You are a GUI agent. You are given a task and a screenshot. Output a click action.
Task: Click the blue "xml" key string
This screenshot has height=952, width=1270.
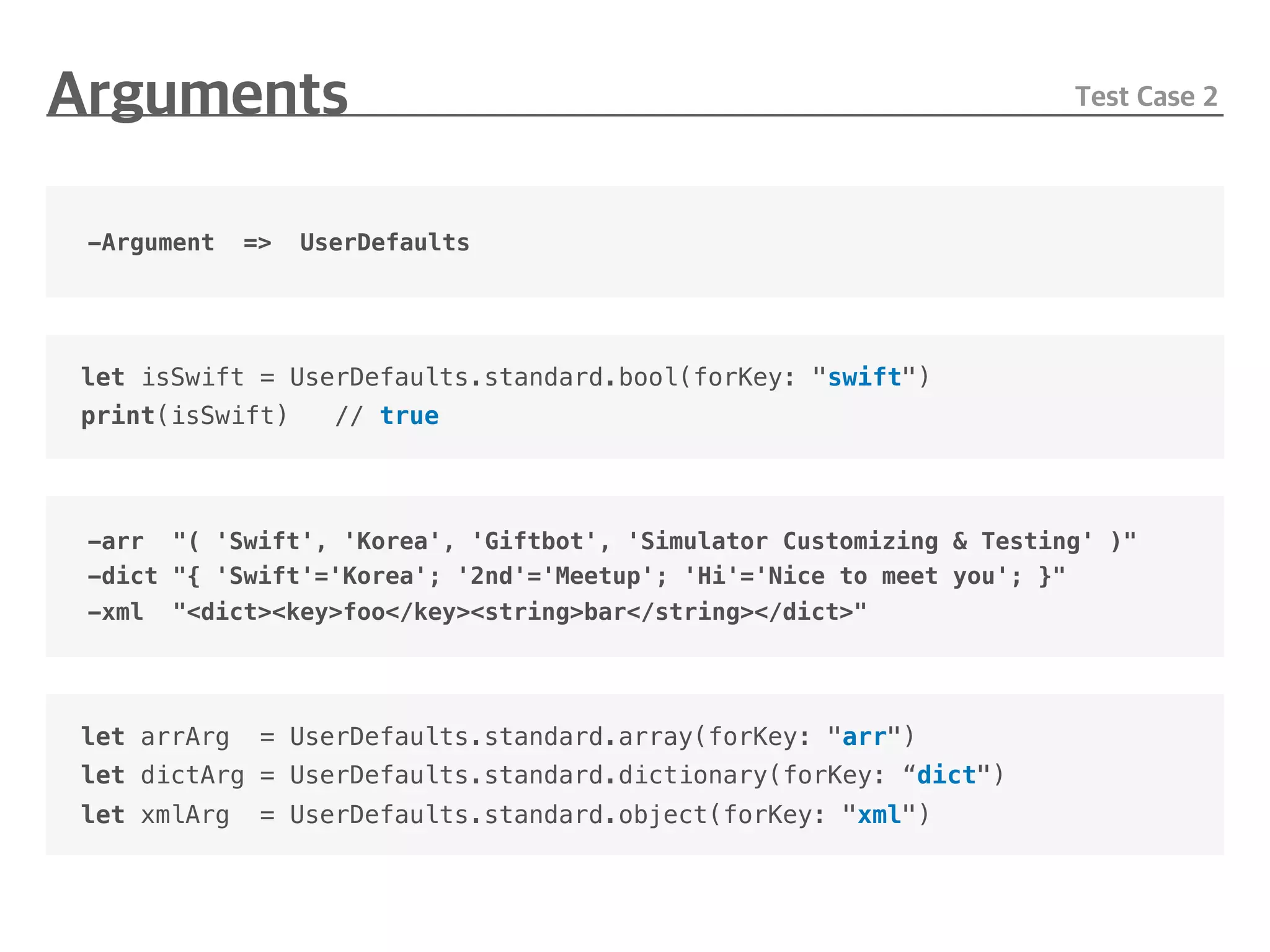(879, 814)
